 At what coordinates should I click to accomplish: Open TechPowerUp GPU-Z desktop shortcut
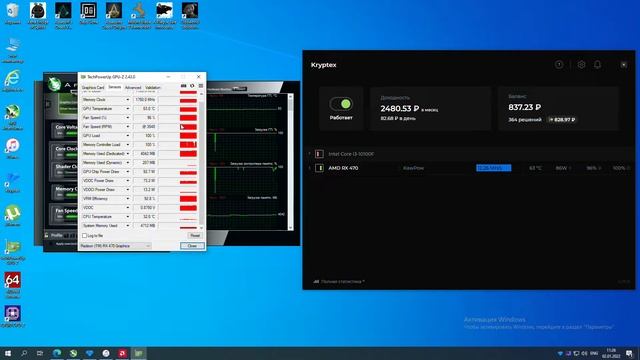point(13,252)
